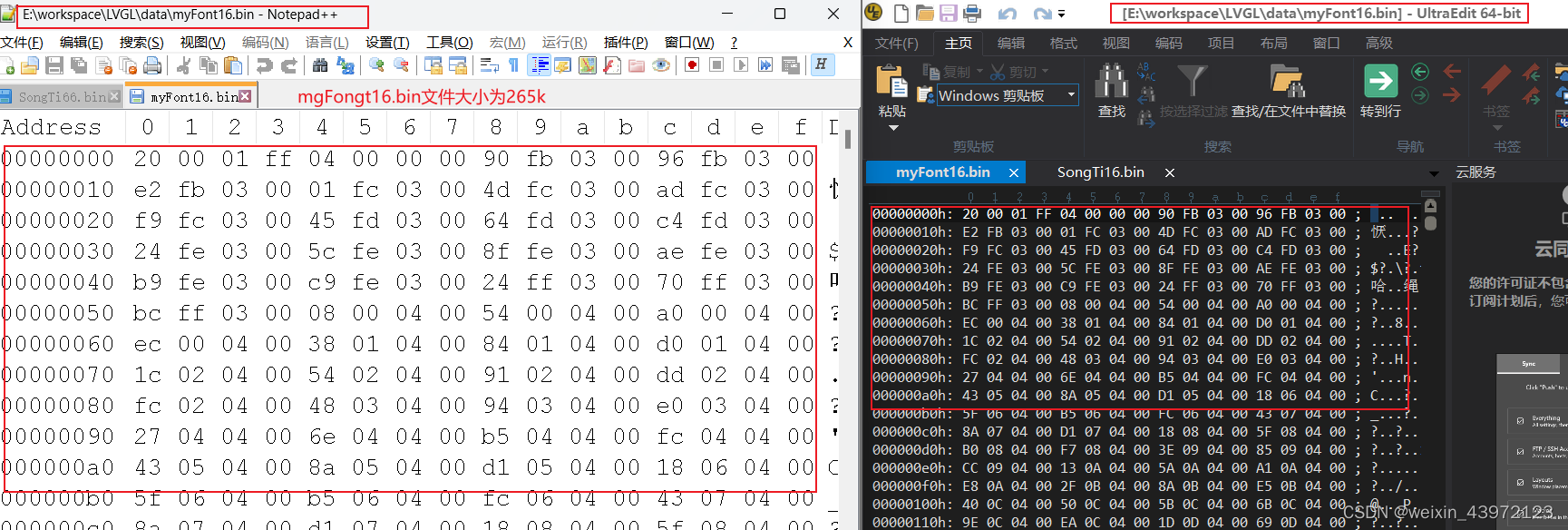This screenshot has width=1568, height=530.
Task: Click UltraEdit hex view scrollbar up arrow
Action: tap(1431, 205)
